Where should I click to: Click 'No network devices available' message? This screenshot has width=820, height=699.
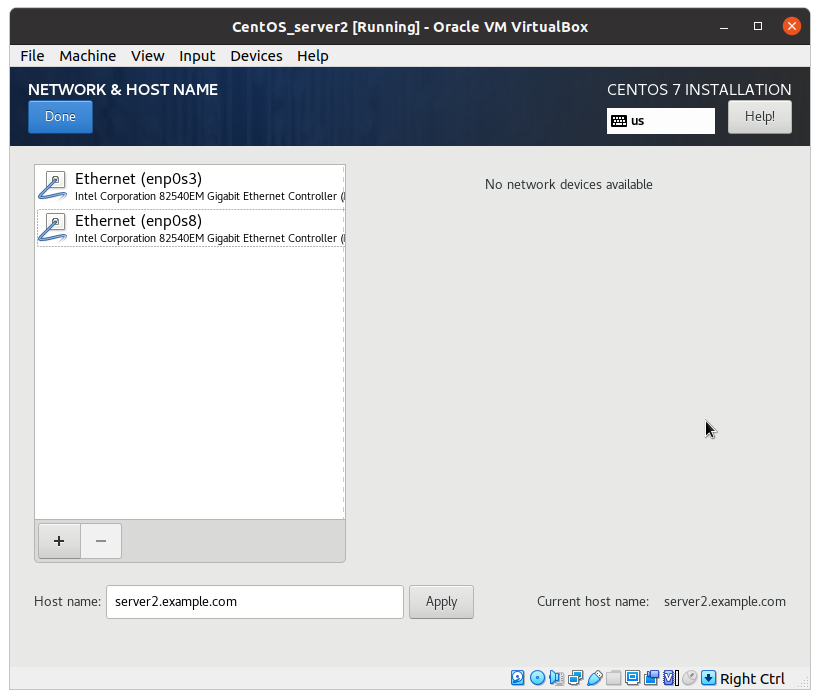tap(568, 185)
